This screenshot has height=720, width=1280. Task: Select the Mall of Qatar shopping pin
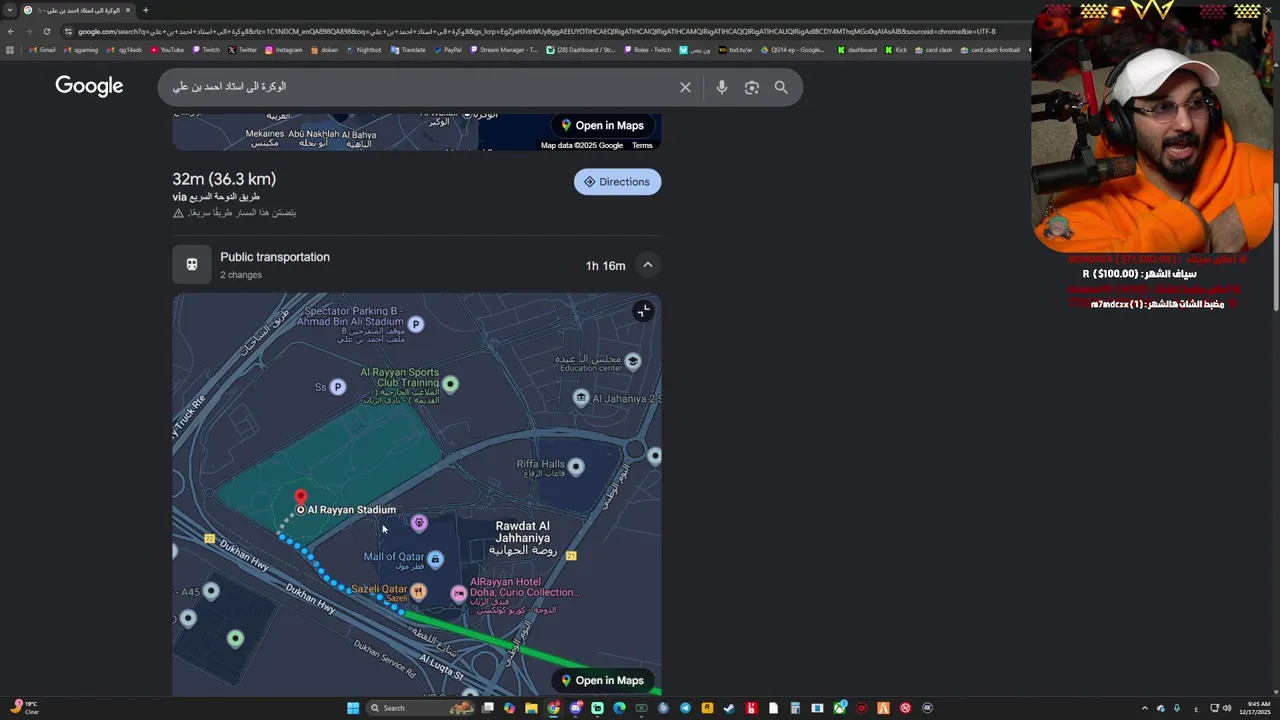(x=435, y=559)
